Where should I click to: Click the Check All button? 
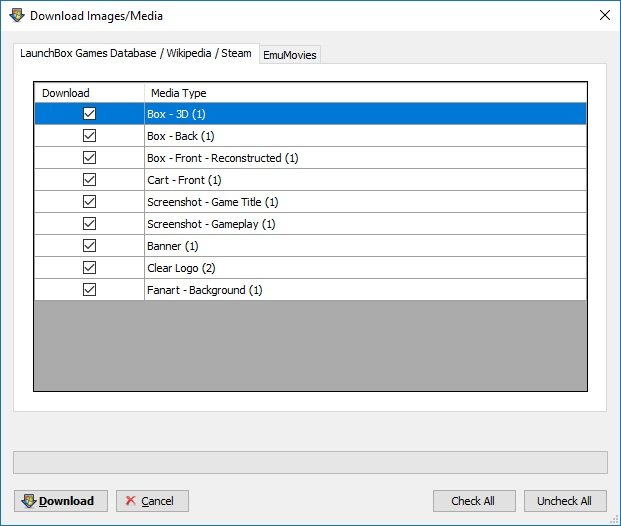474,501
